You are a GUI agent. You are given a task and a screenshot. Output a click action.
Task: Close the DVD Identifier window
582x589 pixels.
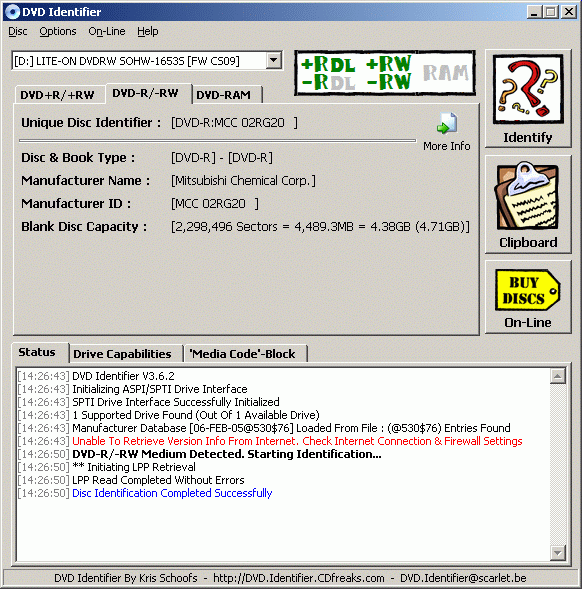pyautogui.click(x=569, y=12)
